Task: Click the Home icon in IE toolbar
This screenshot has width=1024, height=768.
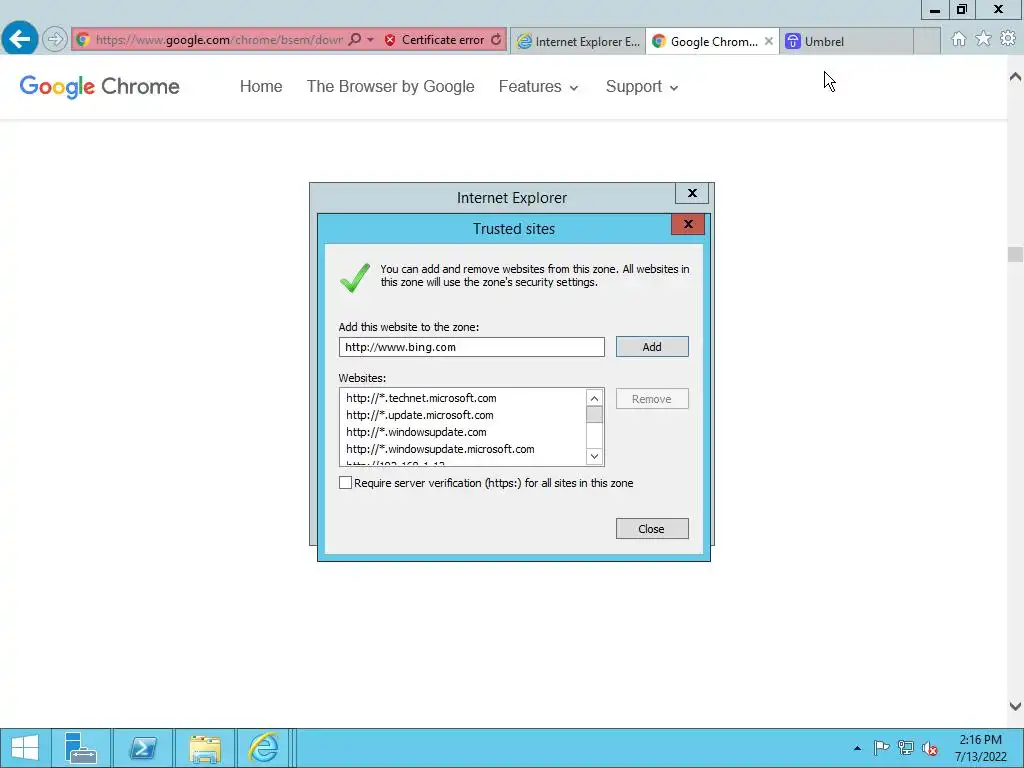Action: [959, 39]
